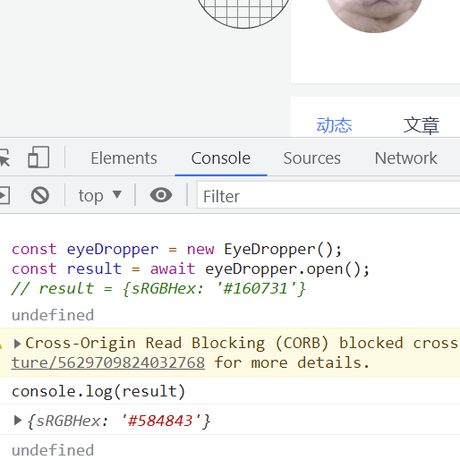Screen dimensions: 460x460
Task: Open the Sources tab
Action: (x=312, y=158)
